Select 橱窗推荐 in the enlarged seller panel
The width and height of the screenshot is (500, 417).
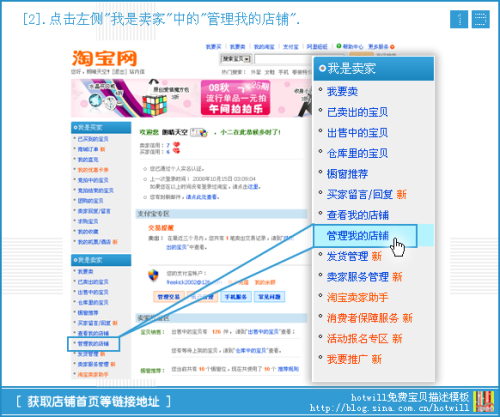pos(347,174)
